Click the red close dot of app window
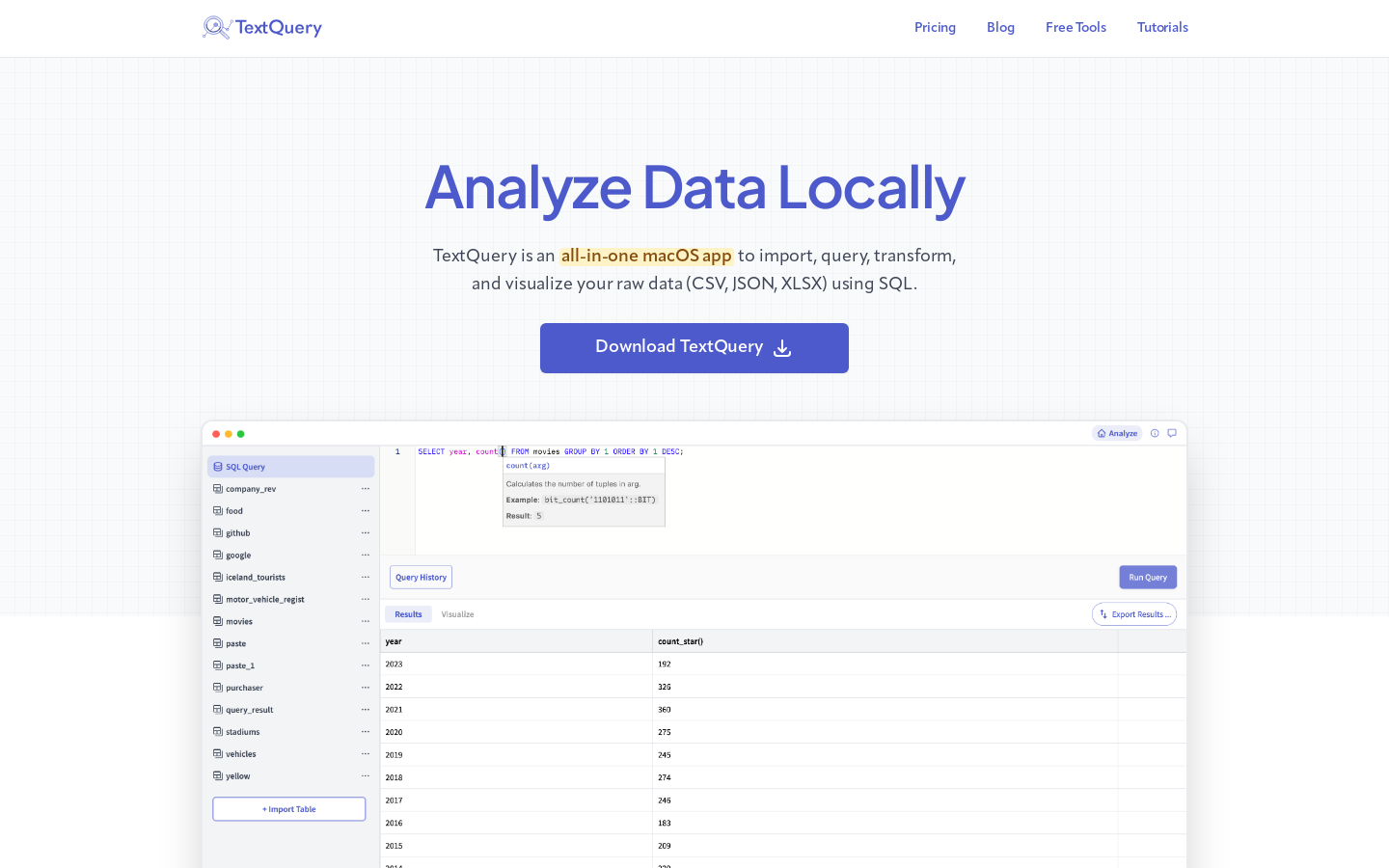The height and width of the screenshot is (868, 1389). [216, 434]
